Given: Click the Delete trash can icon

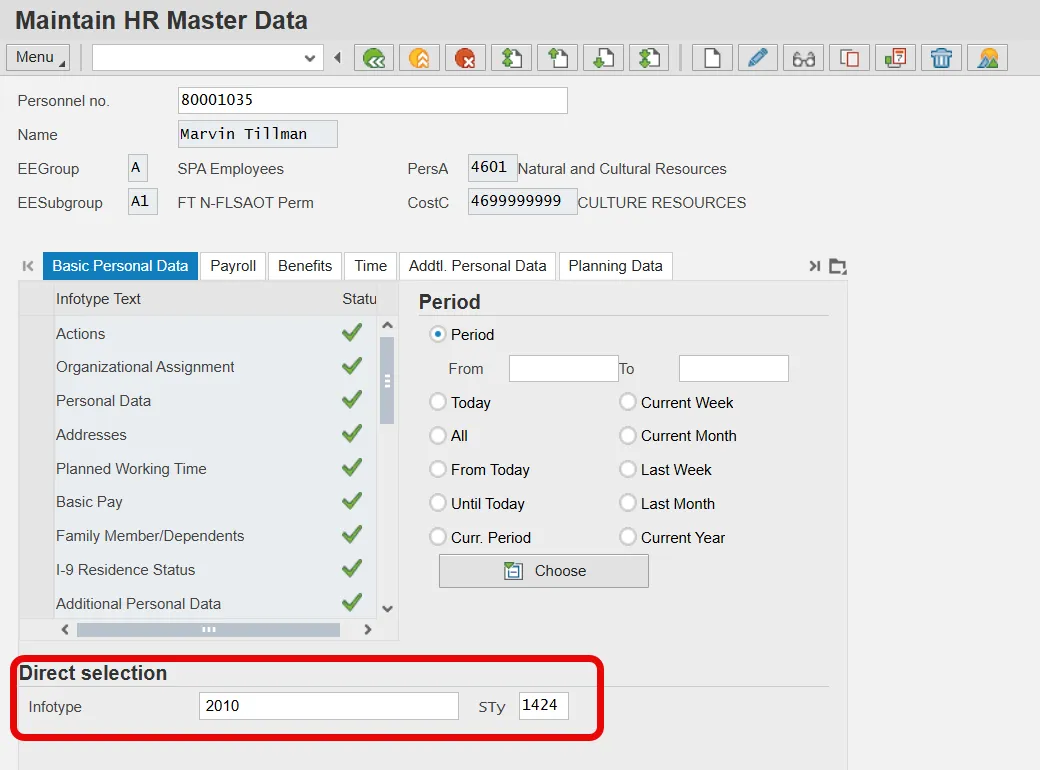Looking at the screenshot, I should (941, 58).
